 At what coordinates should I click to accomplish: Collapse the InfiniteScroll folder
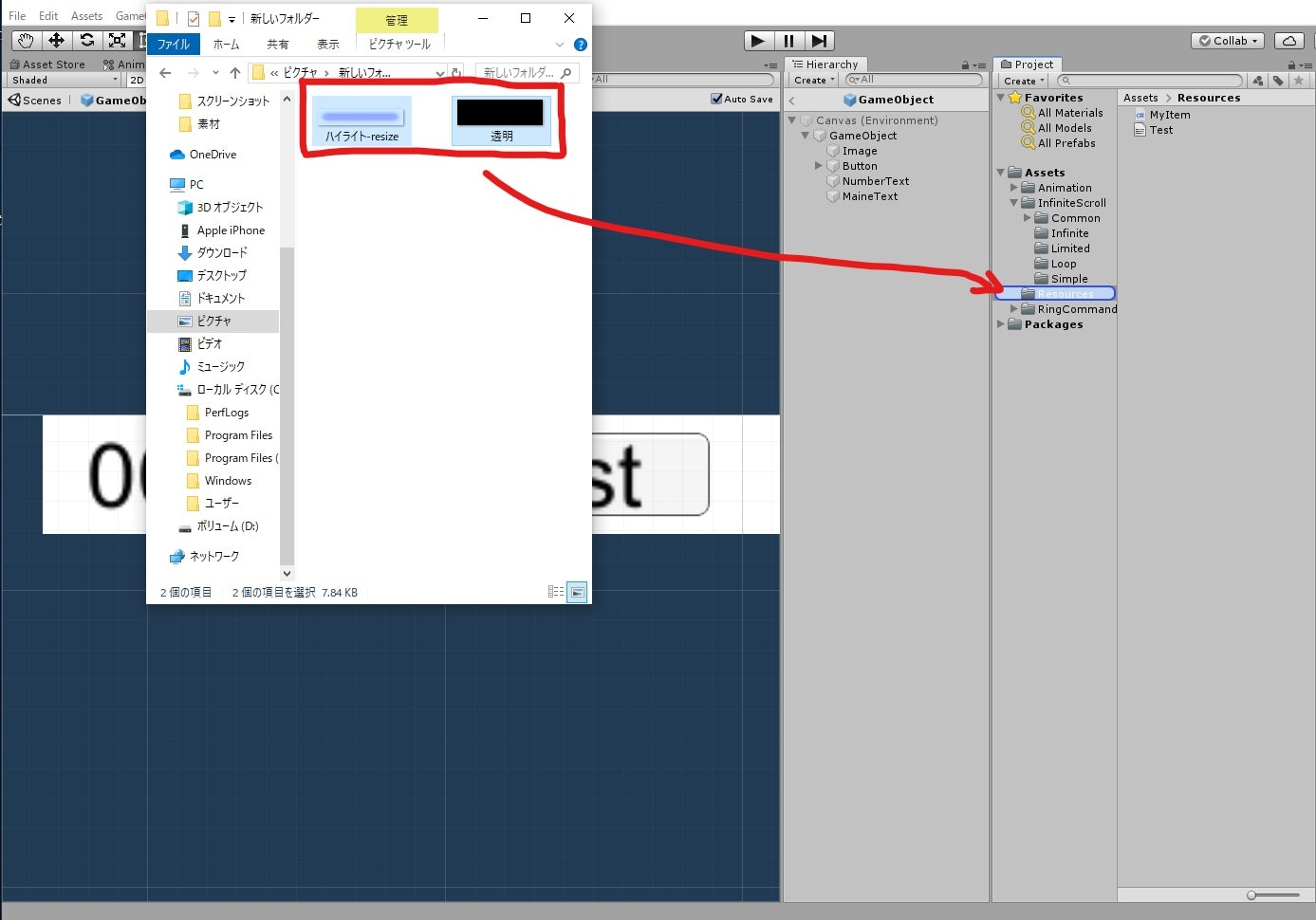tap(1013, 203)
